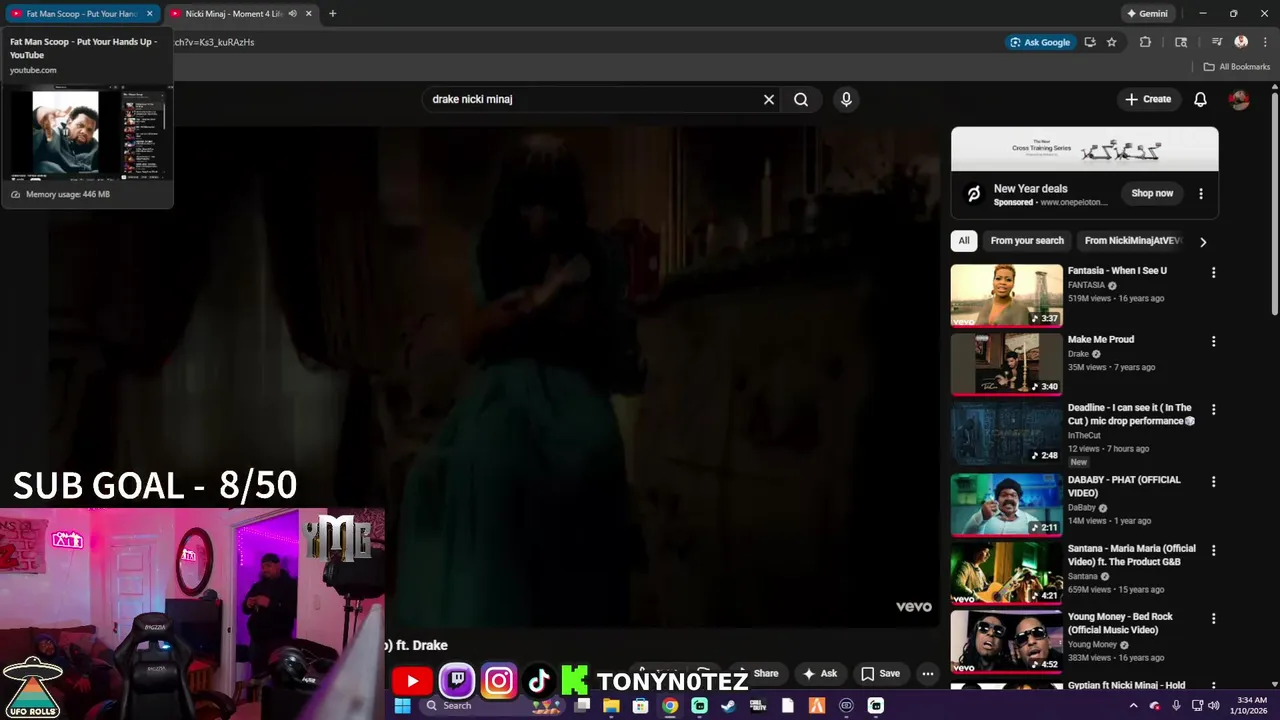Open Gemini in Chrome
Viewport: 1280px width, 720px height.
tap(1147, 14)
